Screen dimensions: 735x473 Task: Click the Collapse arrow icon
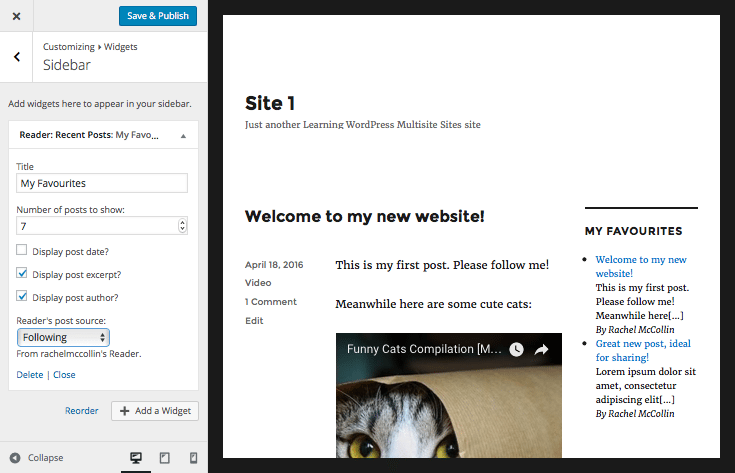pyautogui.click(x=15, y=458)
